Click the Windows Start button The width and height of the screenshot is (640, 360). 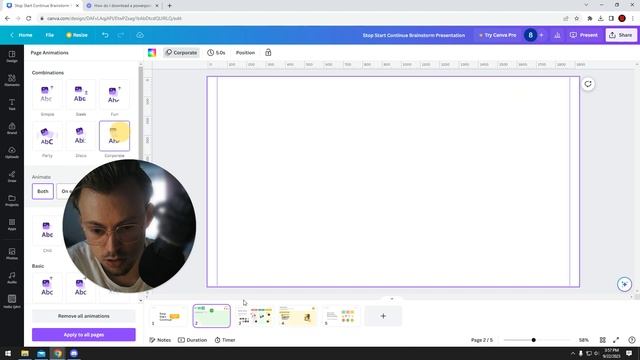tap(8, 353)
